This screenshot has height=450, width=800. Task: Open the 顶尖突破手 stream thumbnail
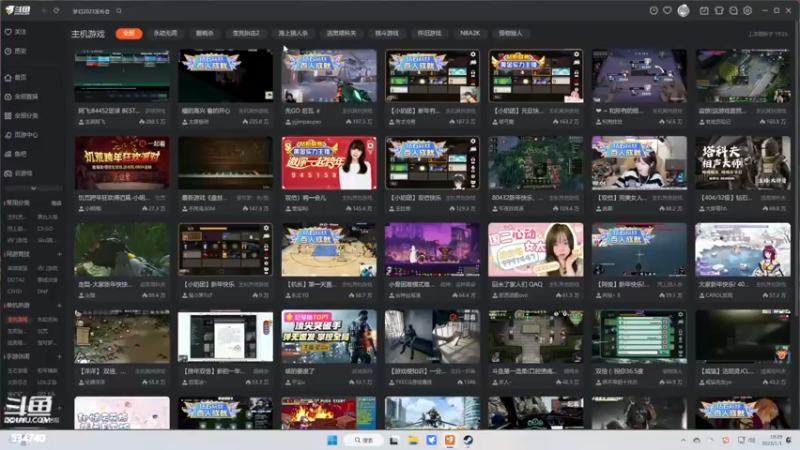(329, 336)
